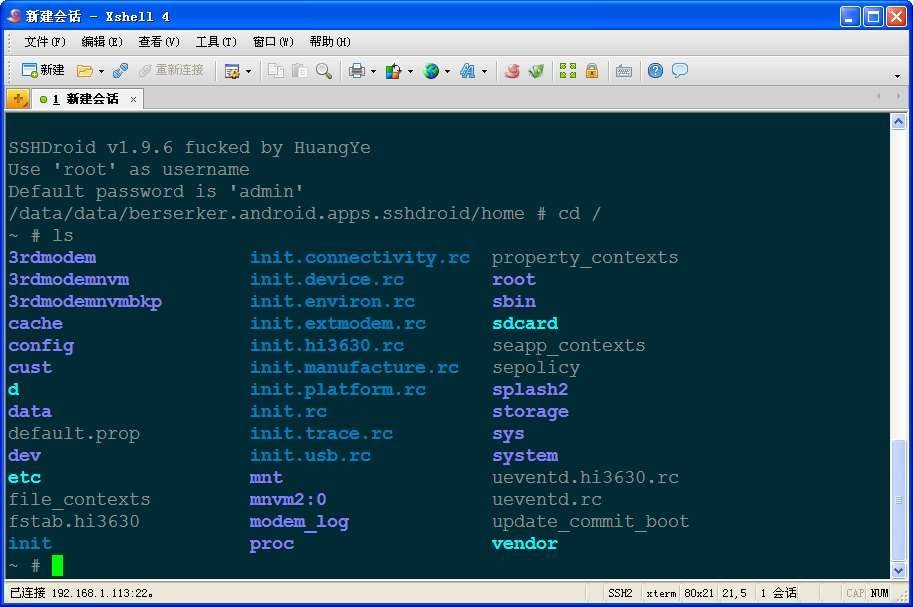
Task: Toggle full screen with green arrows icon
Action: pyautogui.click(x=568, y=71)
